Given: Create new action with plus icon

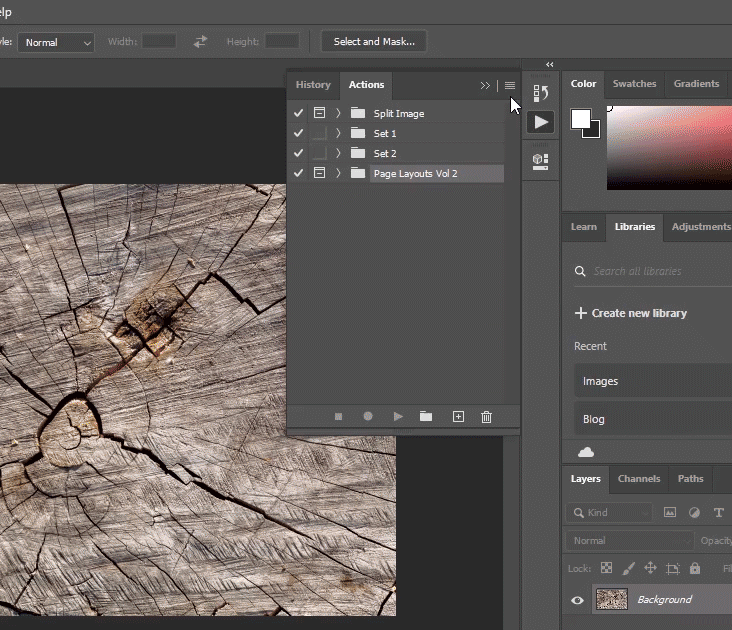Looking at the screenshot, I should (x=458, y=417).
